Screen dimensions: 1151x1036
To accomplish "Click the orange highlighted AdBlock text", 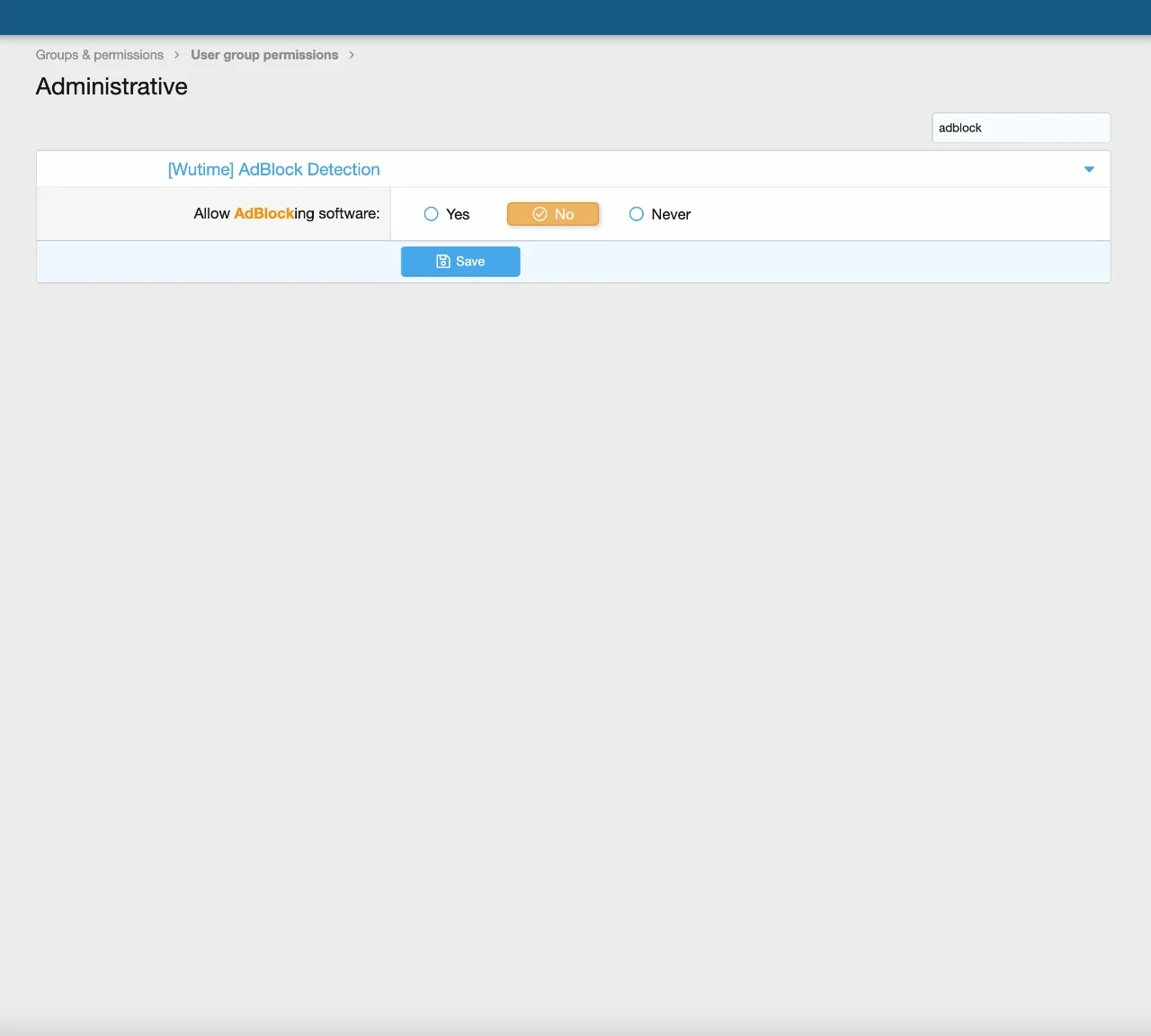I will [263, 214].
